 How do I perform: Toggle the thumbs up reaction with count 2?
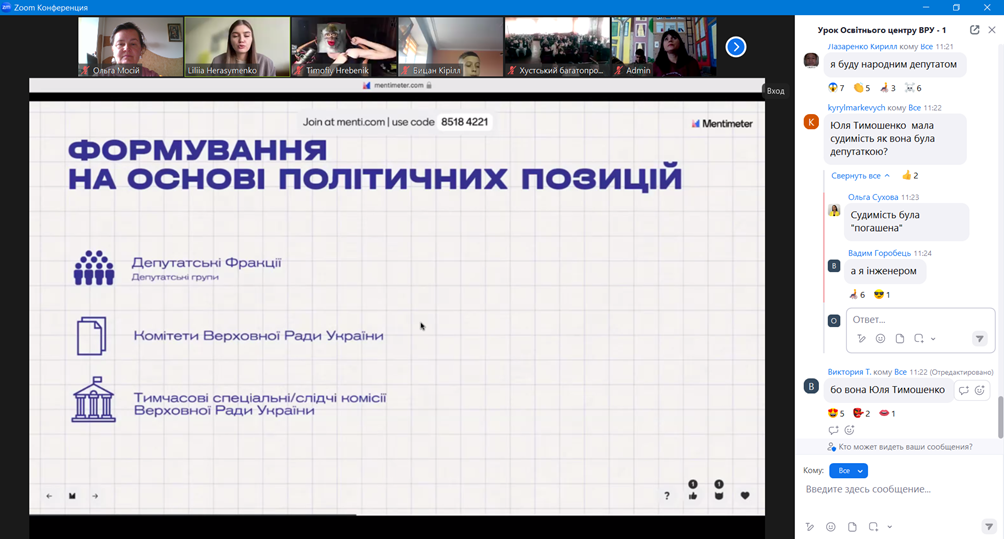tap(910, 175)
